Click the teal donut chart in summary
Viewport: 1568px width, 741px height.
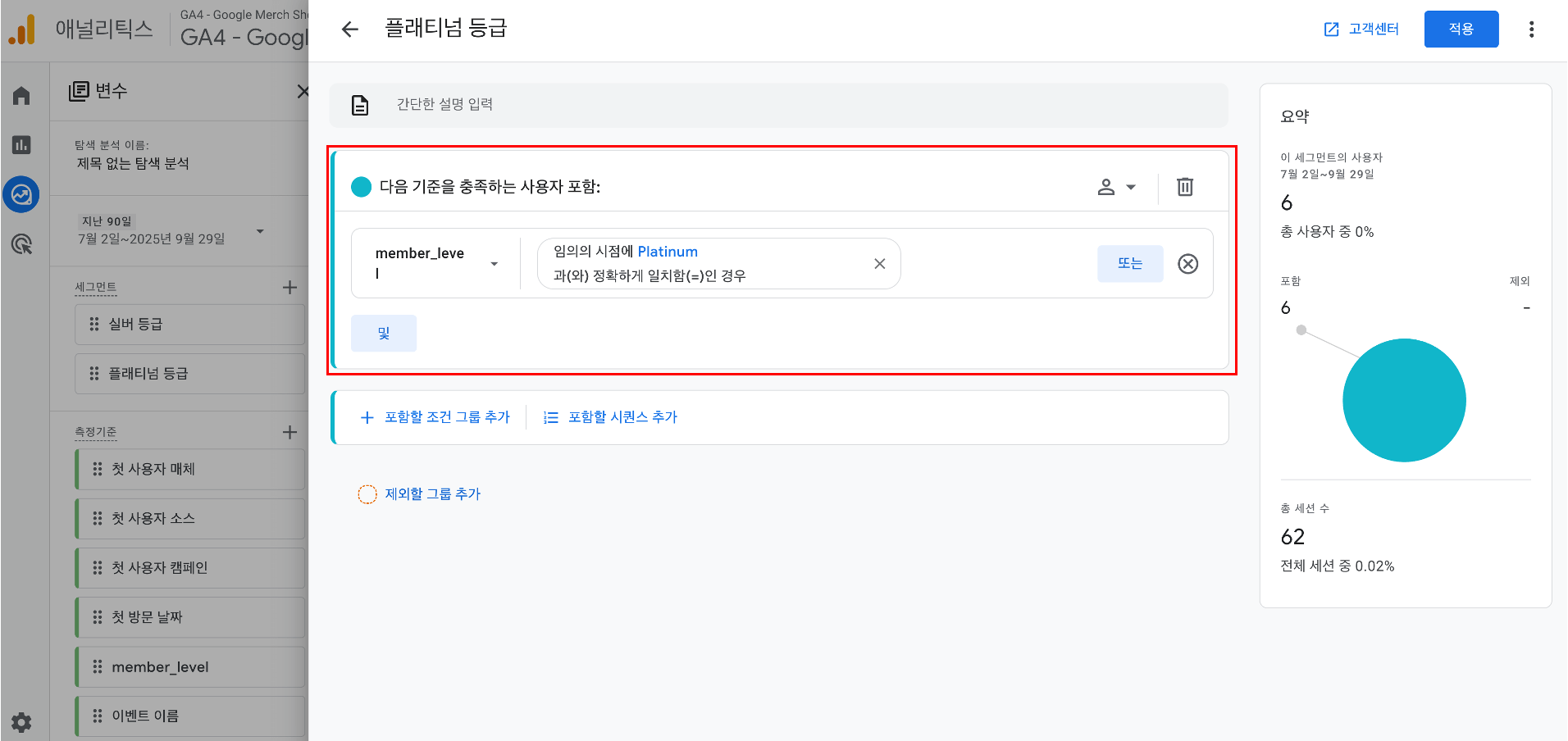pyautogui.click(x=1403, y=400)
